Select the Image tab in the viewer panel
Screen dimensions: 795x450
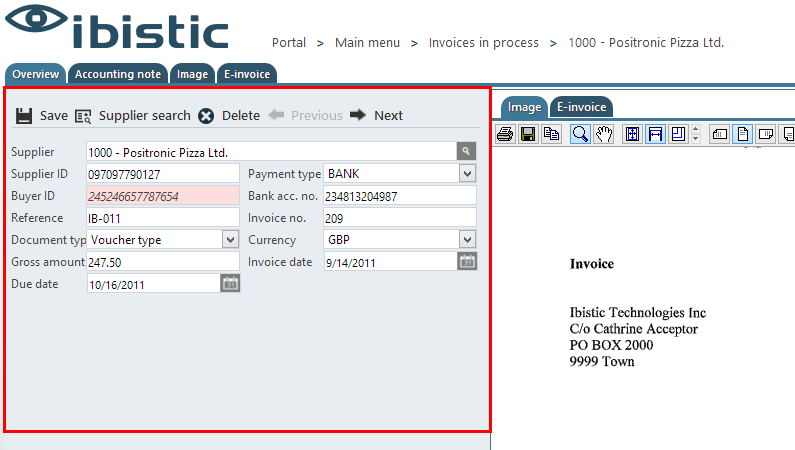(x=524, y=107)
